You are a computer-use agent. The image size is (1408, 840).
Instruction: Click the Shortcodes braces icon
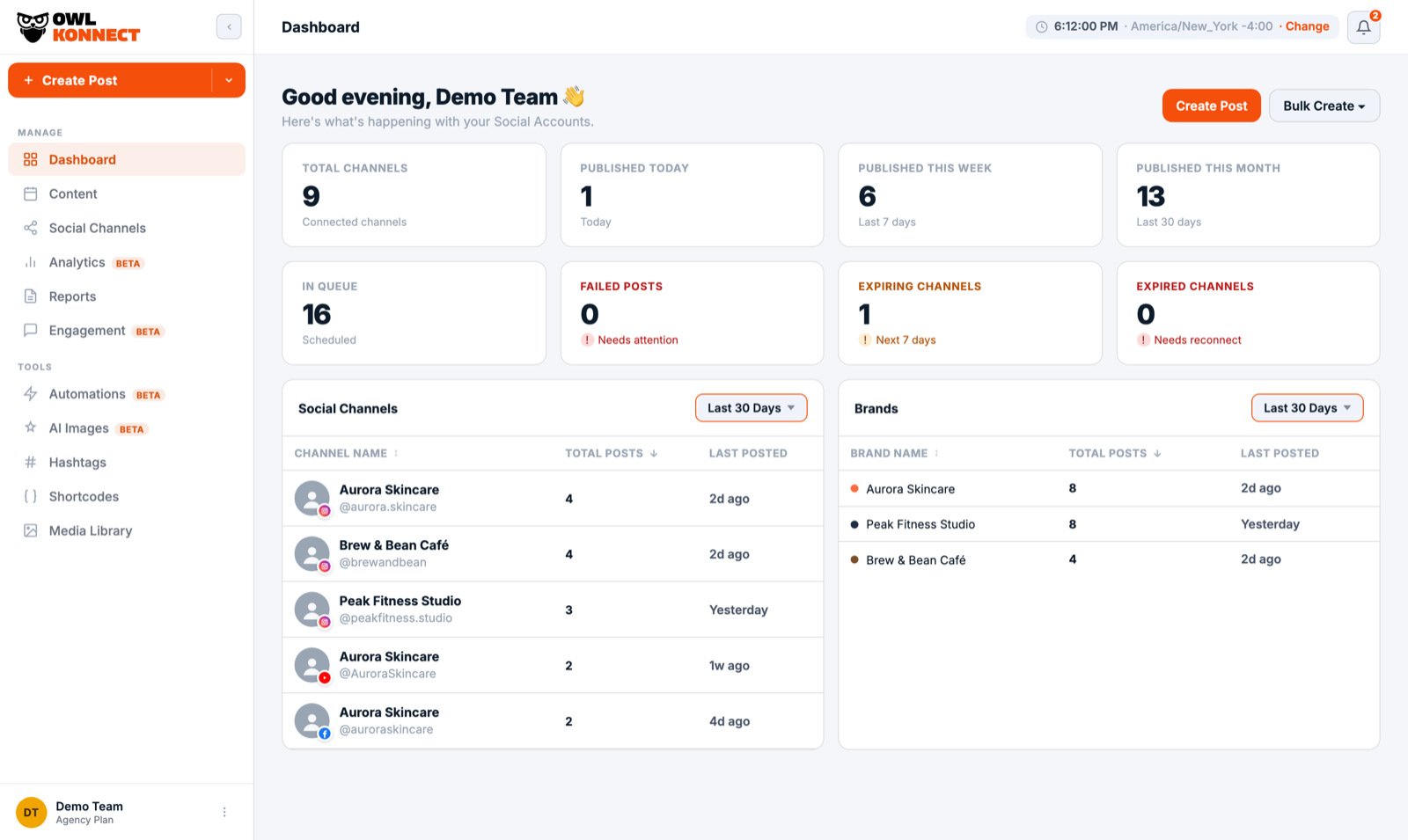[x=31, y=496]
